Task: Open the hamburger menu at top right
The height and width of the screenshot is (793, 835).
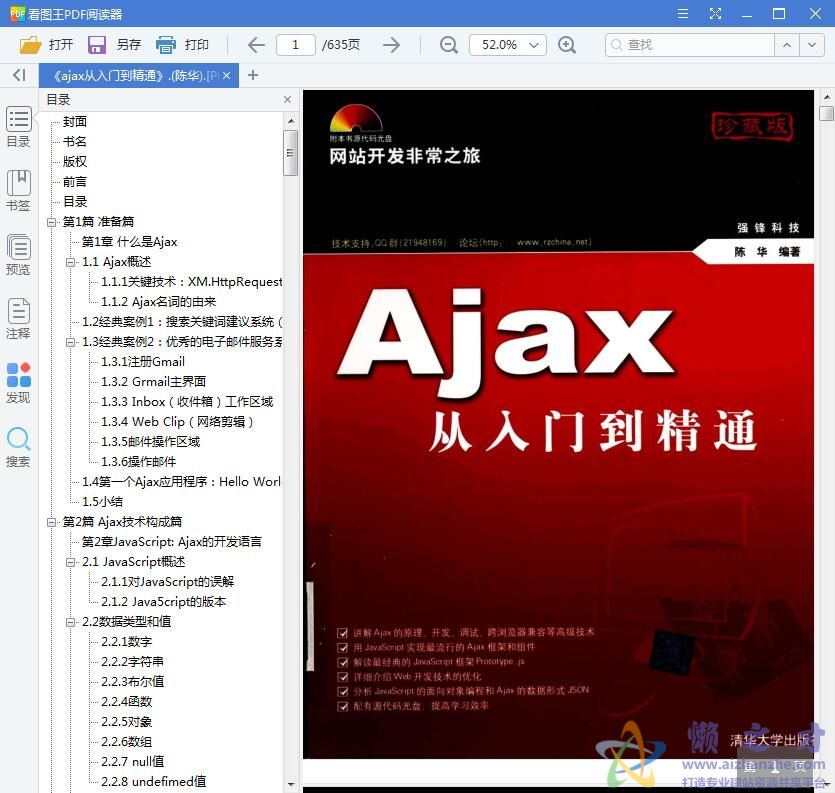Action: coord(684,14)
